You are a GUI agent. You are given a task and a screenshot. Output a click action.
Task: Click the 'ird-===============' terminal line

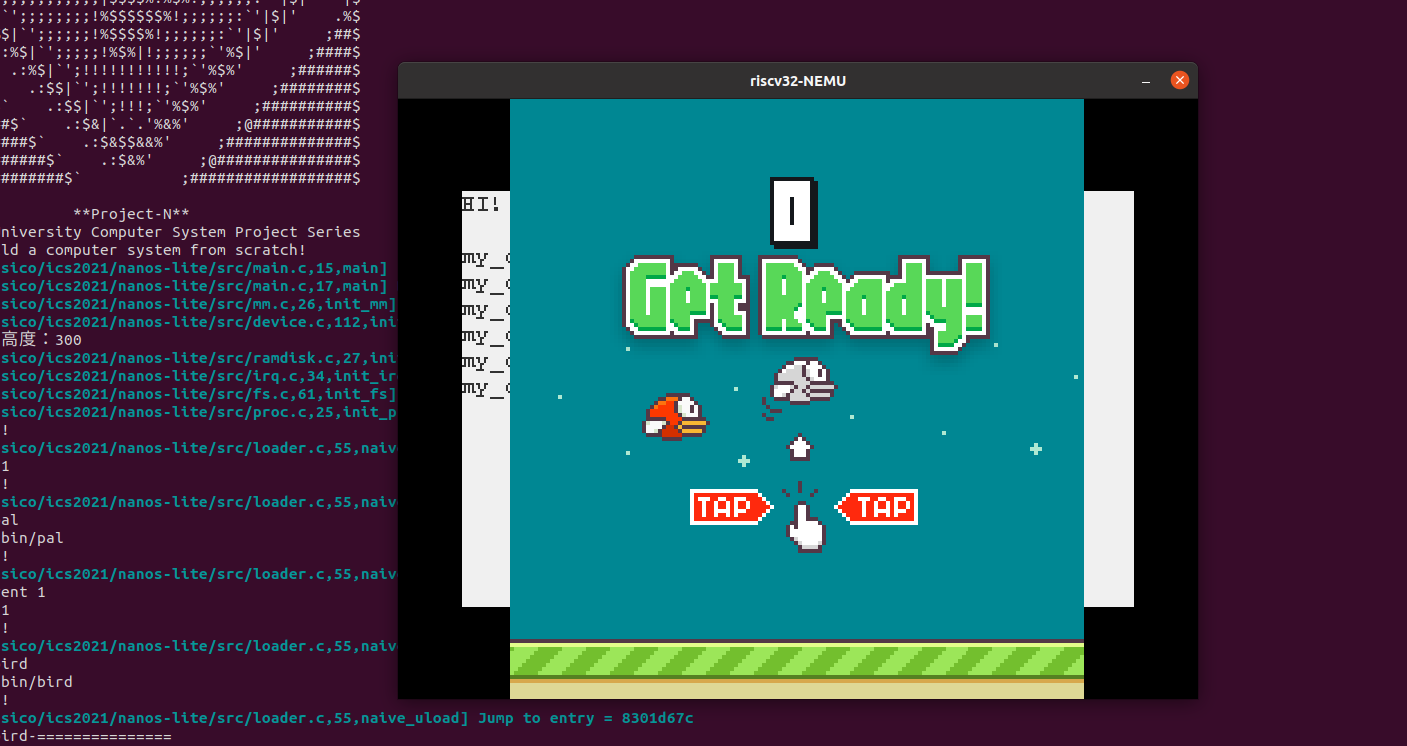point(86,736)
